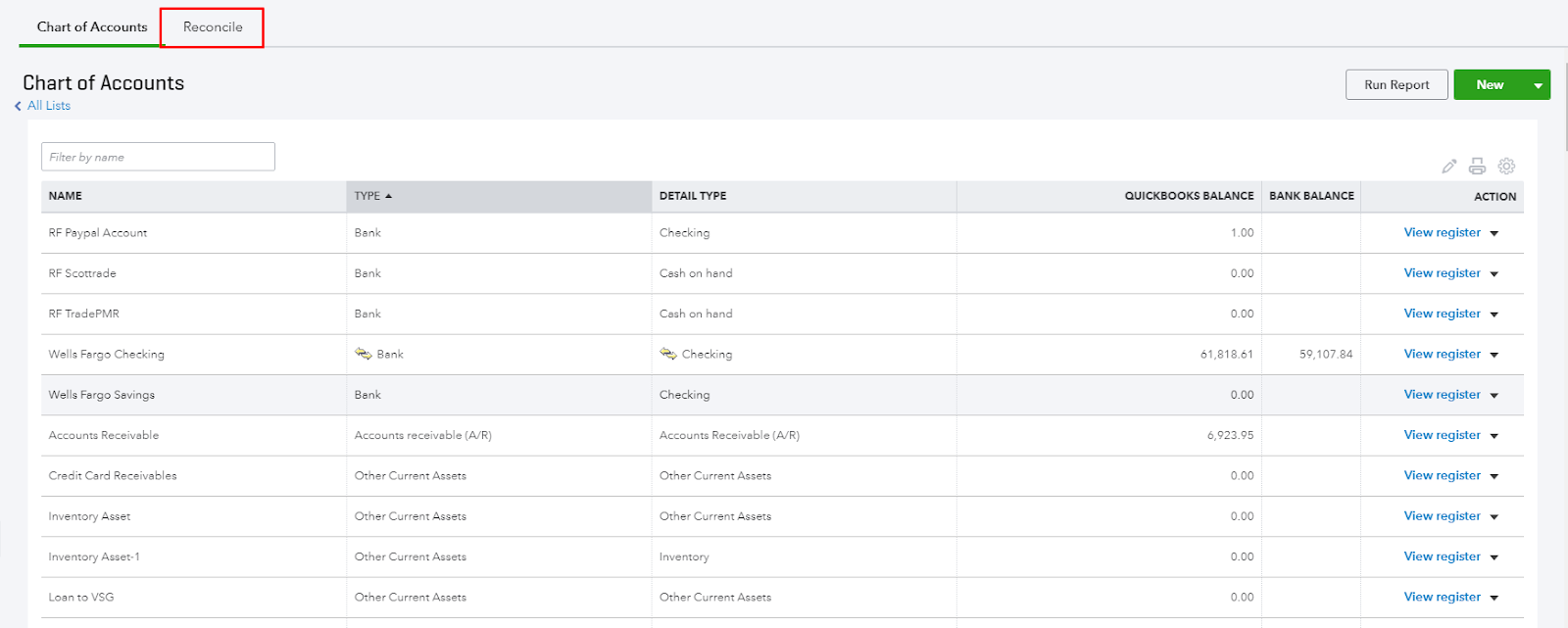
Task: Open View register for Wells Fargo Savings
Action: click(1442, 394)
